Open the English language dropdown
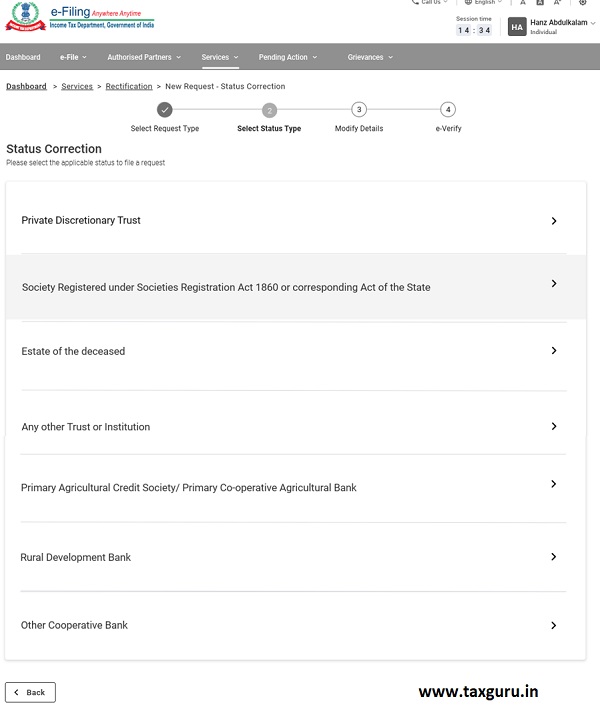600x705 pixels. pyautogui.click(x=486, y=3)
